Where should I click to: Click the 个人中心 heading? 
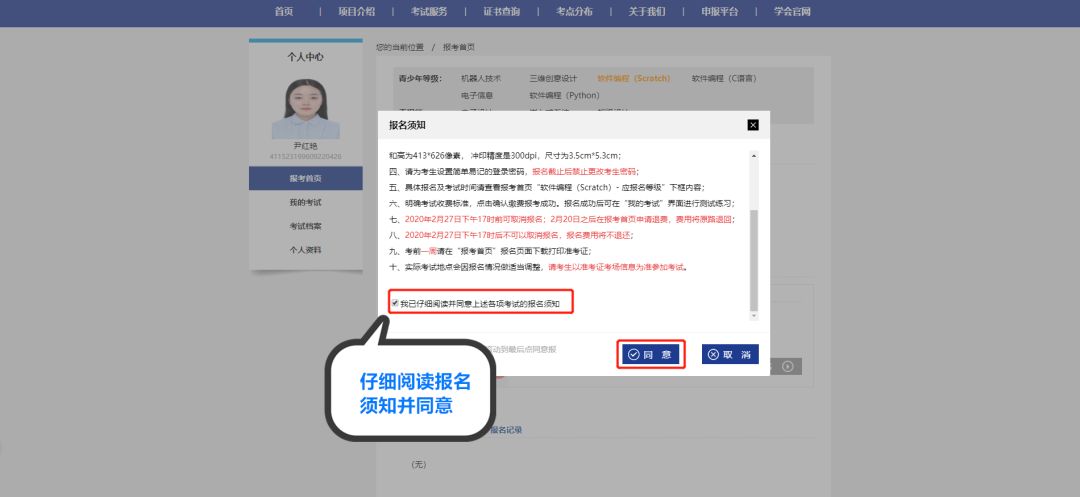pyautogui.click(x=306, y=57)
